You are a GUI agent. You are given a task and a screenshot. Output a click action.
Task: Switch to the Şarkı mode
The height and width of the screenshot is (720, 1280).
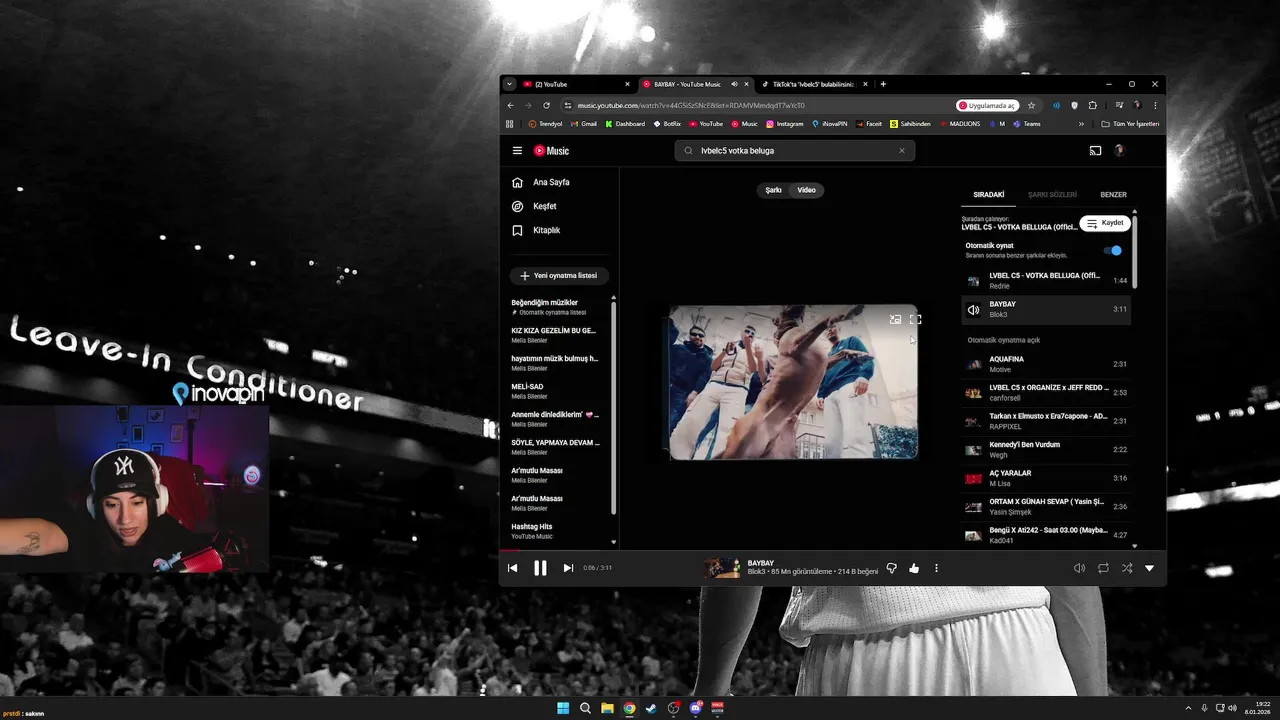773,190
